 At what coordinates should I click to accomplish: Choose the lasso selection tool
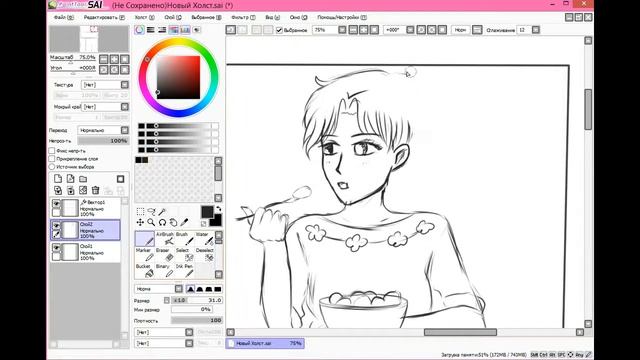[x=151, y=211]
